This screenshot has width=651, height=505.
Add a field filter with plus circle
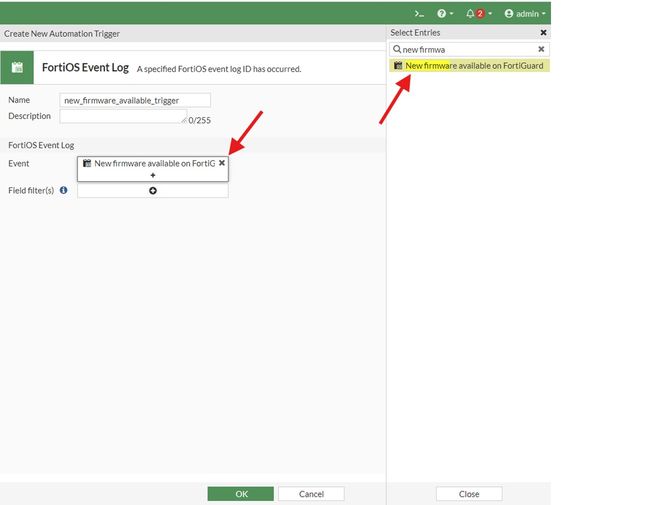click(153, 191)
